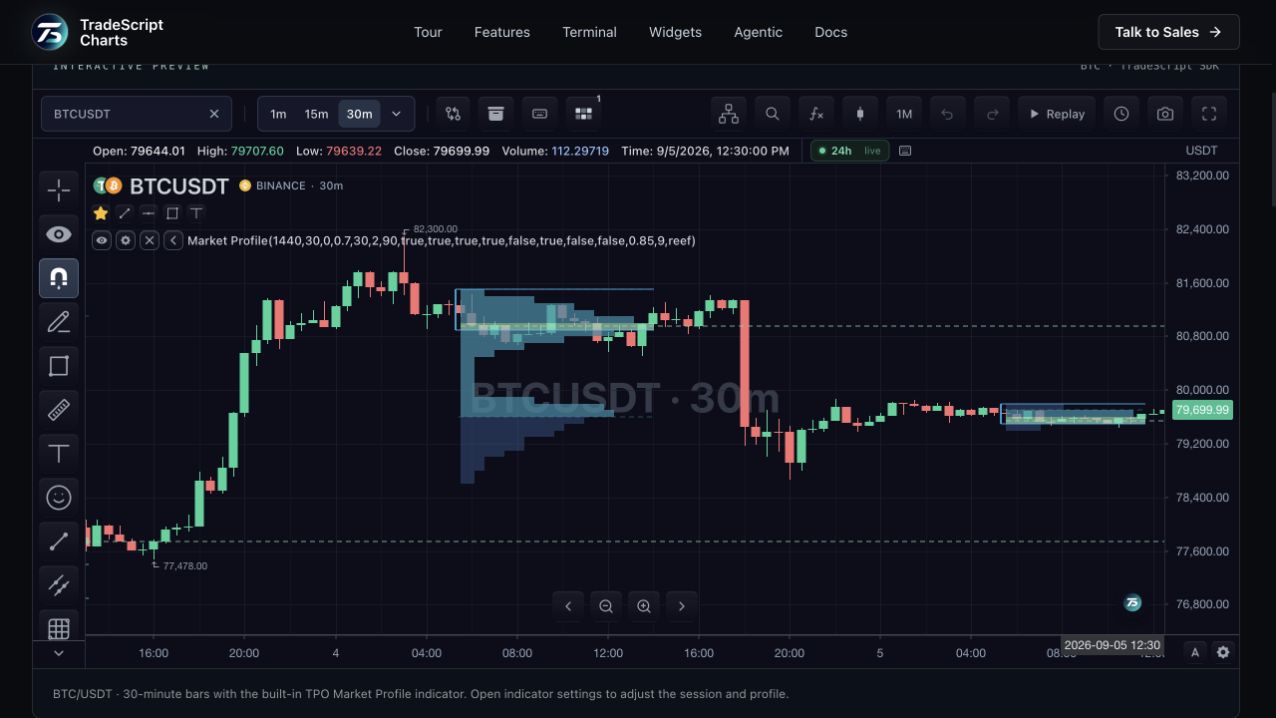Switch to the 1m timeframe
Image resolution: width=1276 pixels, height=718 pixels.
click(278, 114)
